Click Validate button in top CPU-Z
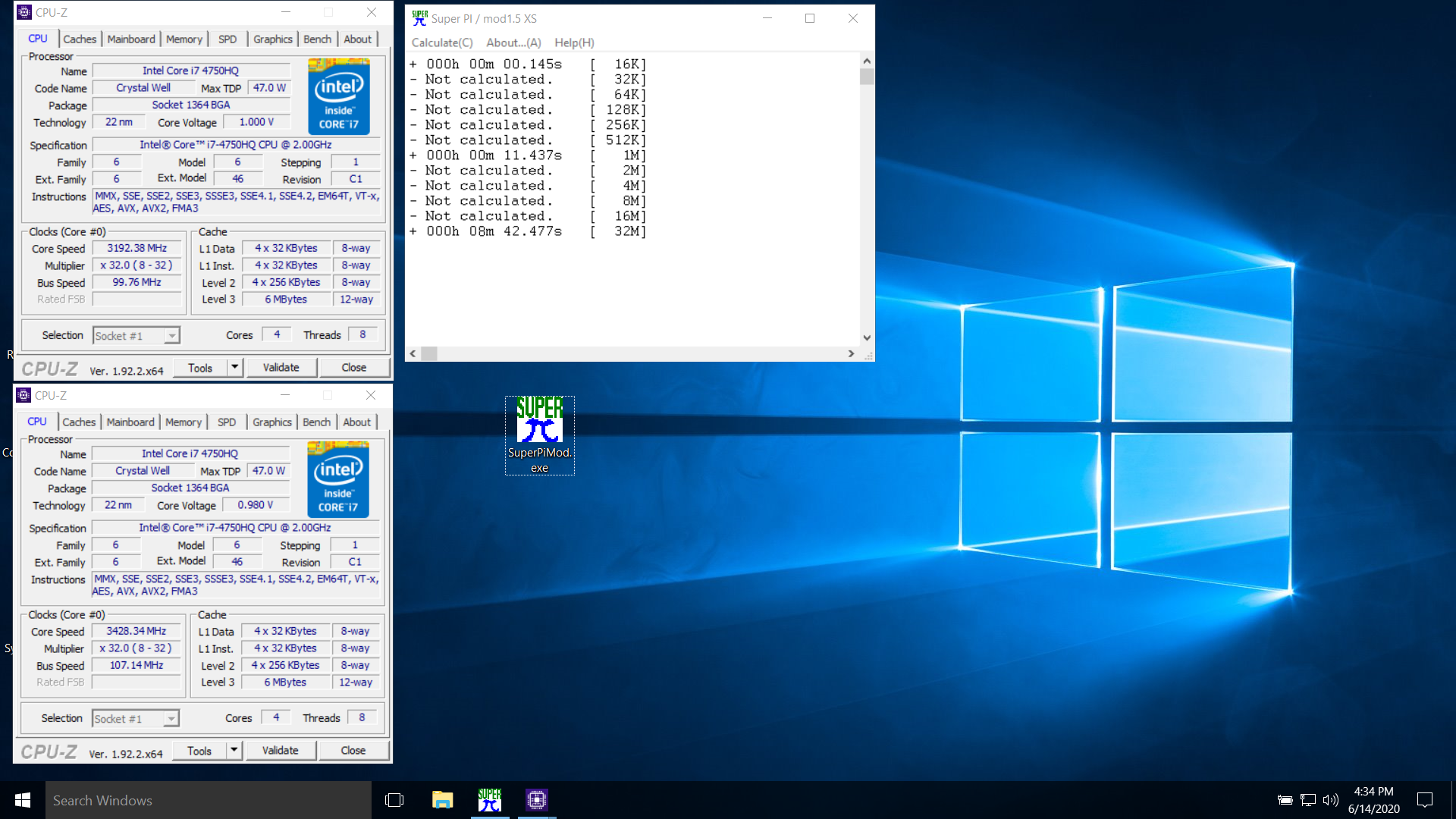 (281, 368)
